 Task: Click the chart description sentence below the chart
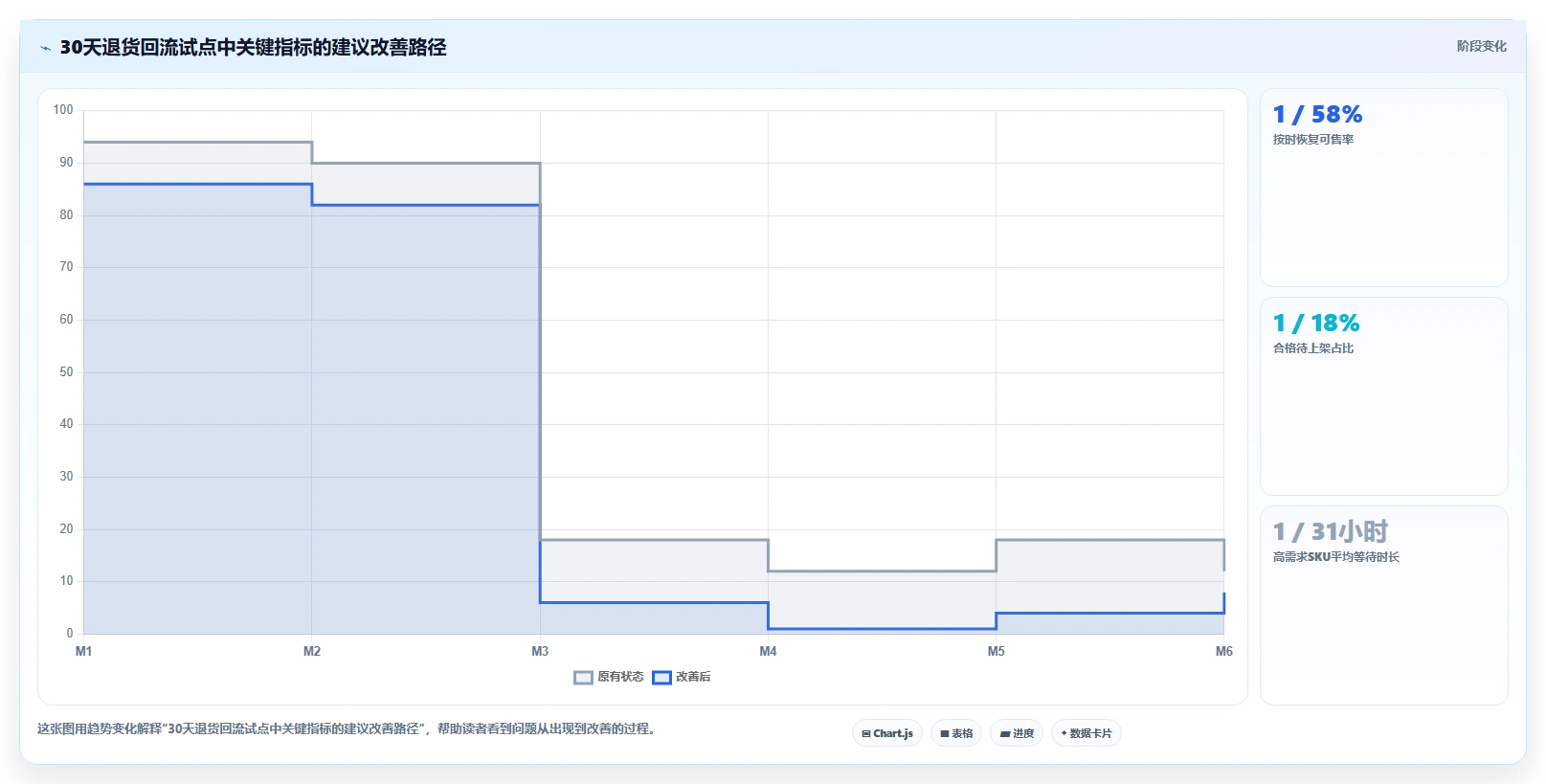click(347, 729)
